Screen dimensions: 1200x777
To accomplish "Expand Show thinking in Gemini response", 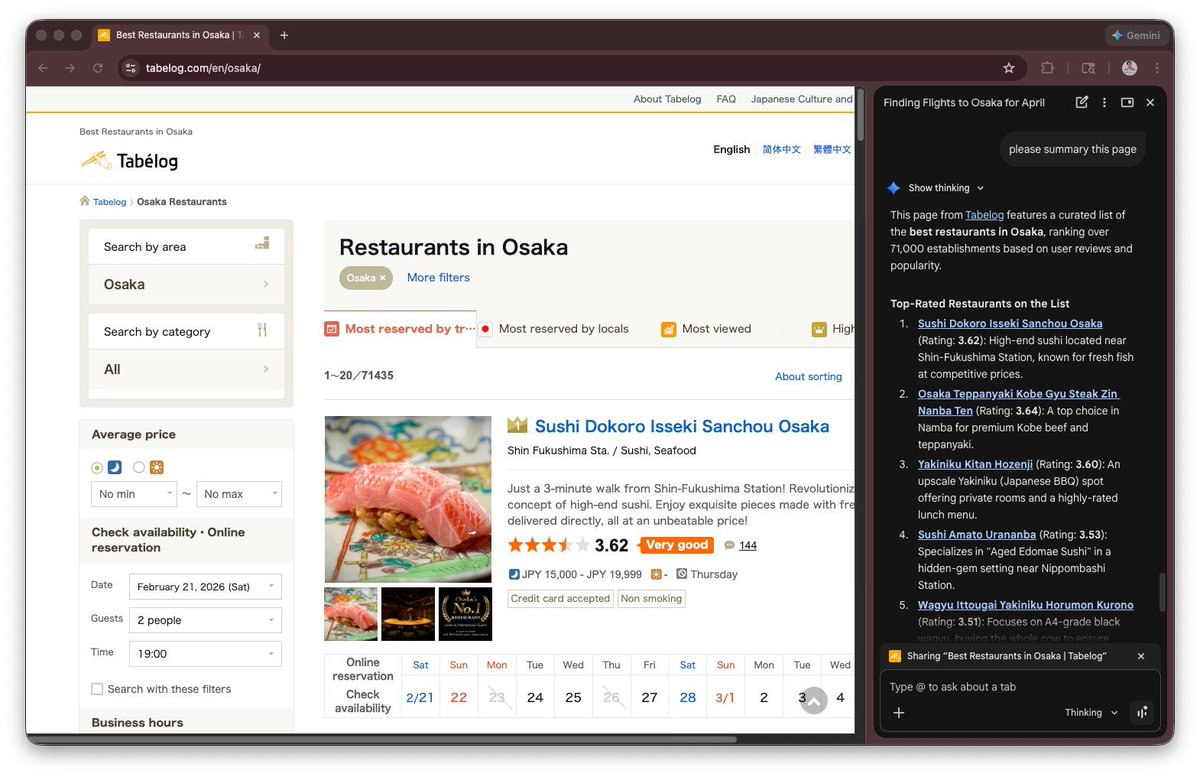I will pos(946,188).
